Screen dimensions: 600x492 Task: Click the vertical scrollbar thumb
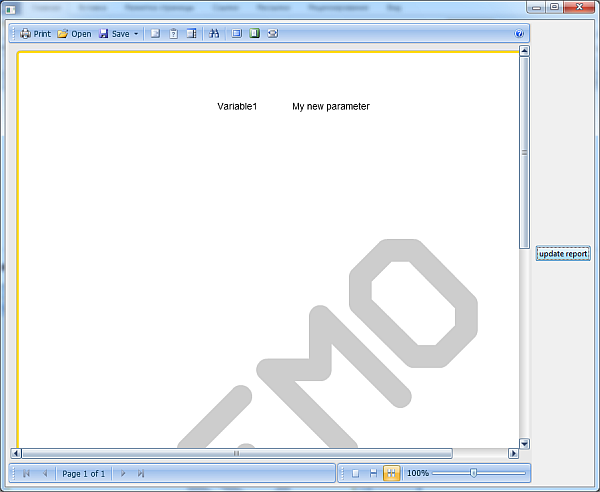pyautogui.click(x=524, y=153)
